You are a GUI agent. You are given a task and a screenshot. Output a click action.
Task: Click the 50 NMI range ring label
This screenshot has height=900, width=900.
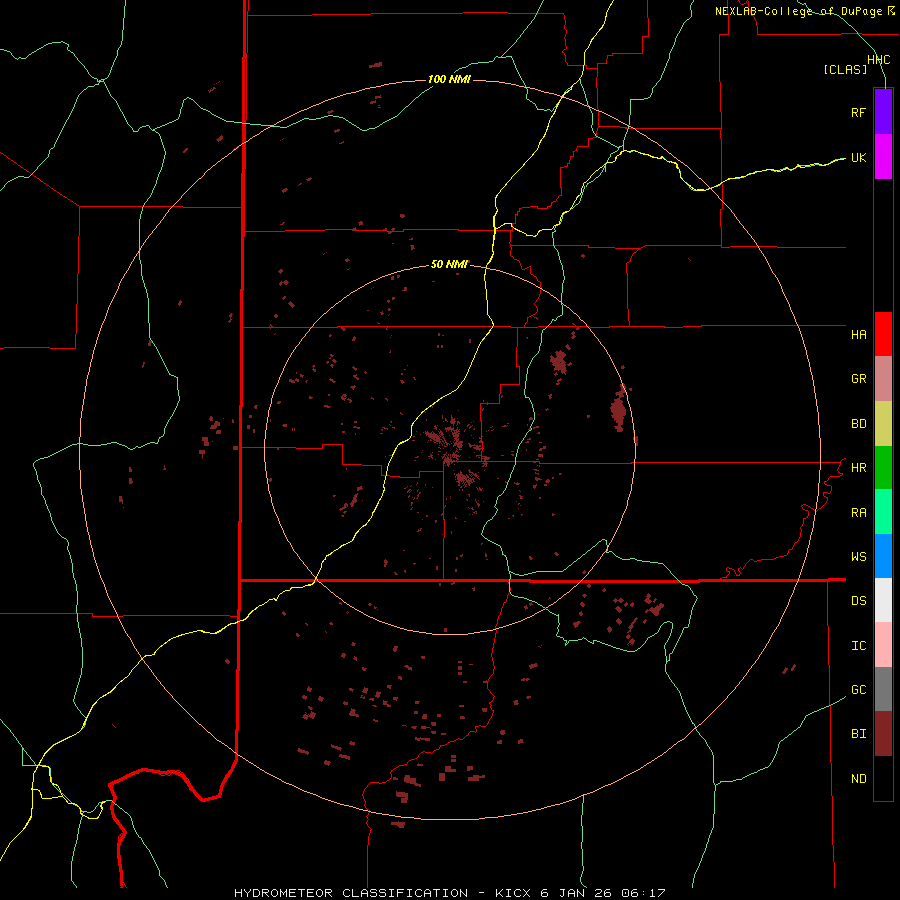coord(449,264)
